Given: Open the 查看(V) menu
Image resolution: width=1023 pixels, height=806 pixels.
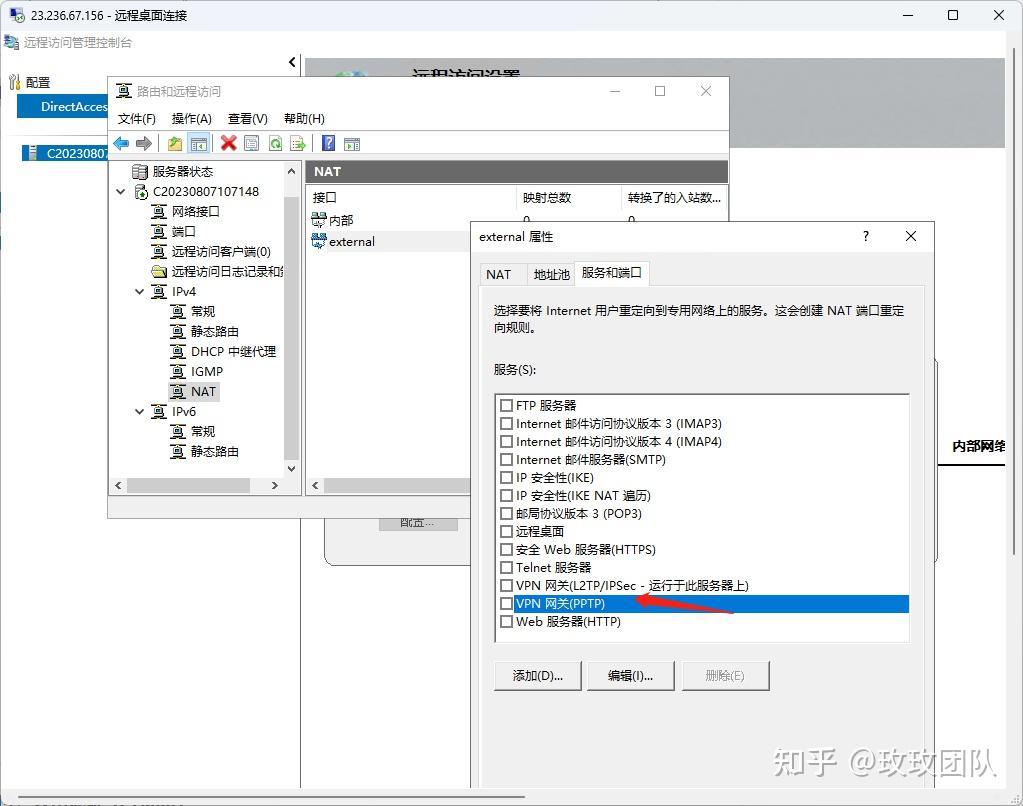Looking at the screenshot, I should coord(247,118).
